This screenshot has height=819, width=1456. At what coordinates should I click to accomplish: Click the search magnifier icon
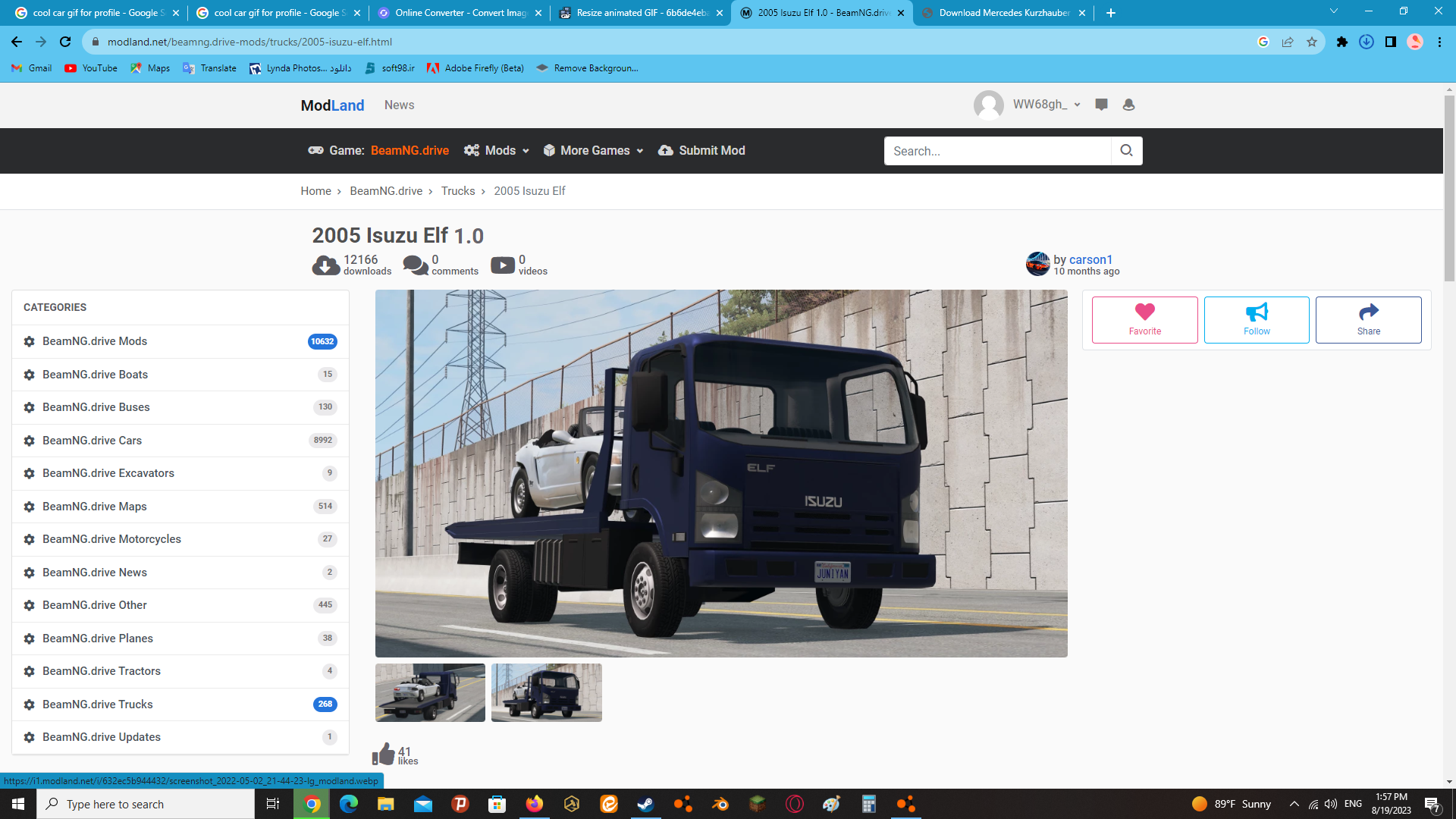click(1126, 151)
